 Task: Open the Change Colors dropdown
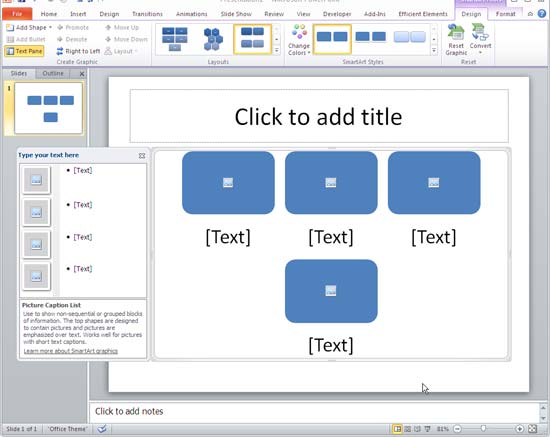(x=299, y=40)
